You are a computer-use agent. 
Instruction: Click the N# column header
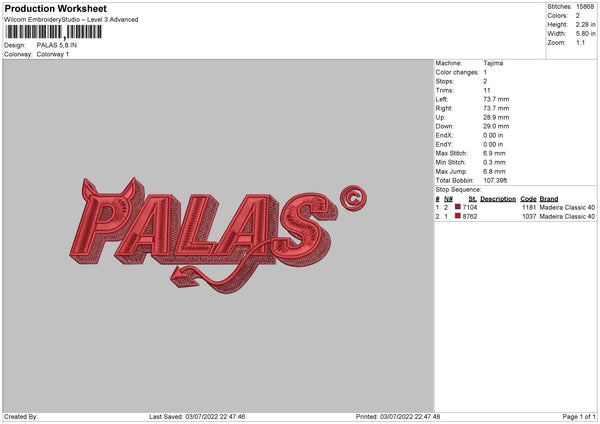448,199
